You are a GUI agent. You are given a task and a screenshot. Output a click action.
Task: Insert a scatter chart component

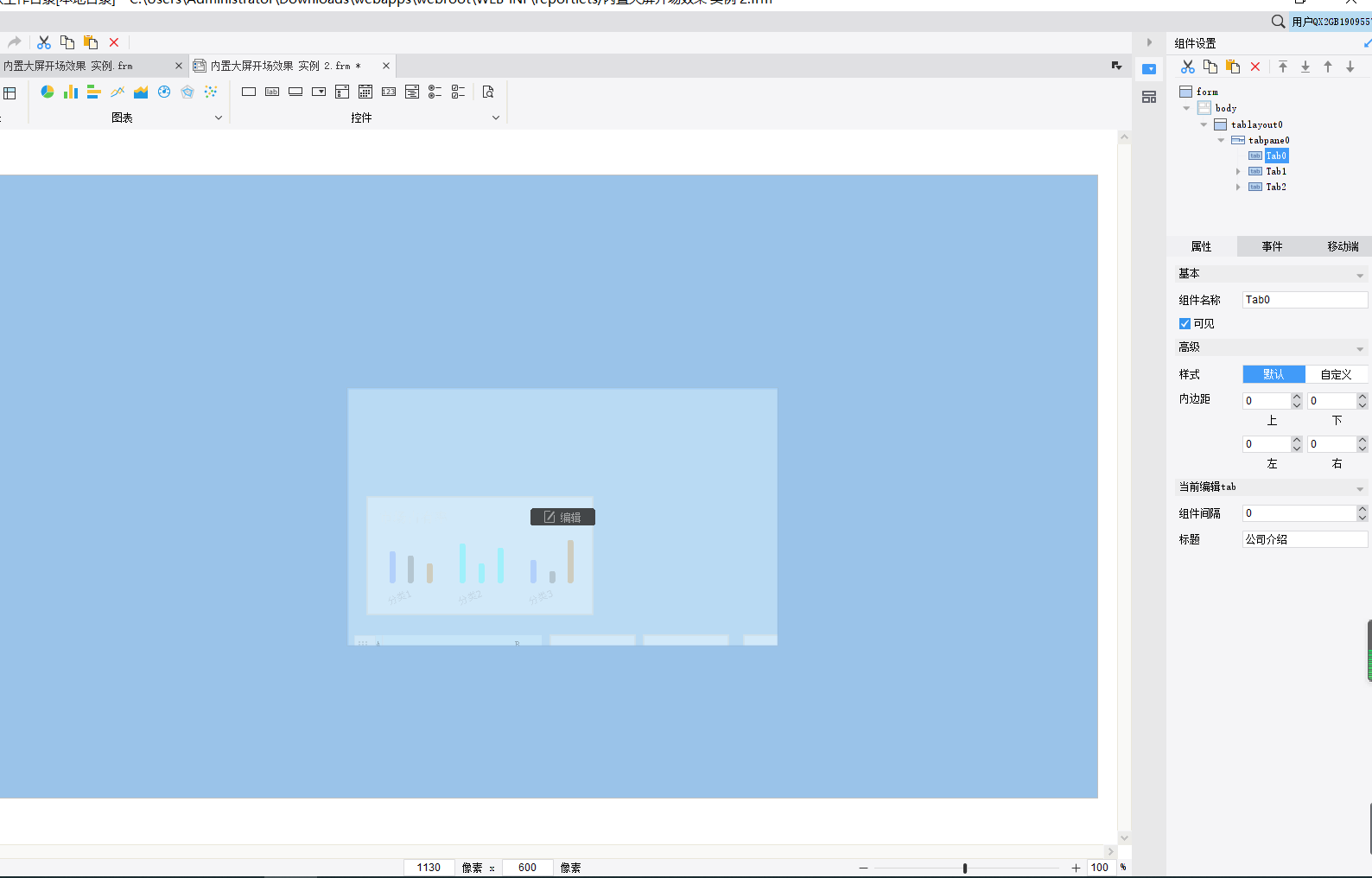coord(211,92)
